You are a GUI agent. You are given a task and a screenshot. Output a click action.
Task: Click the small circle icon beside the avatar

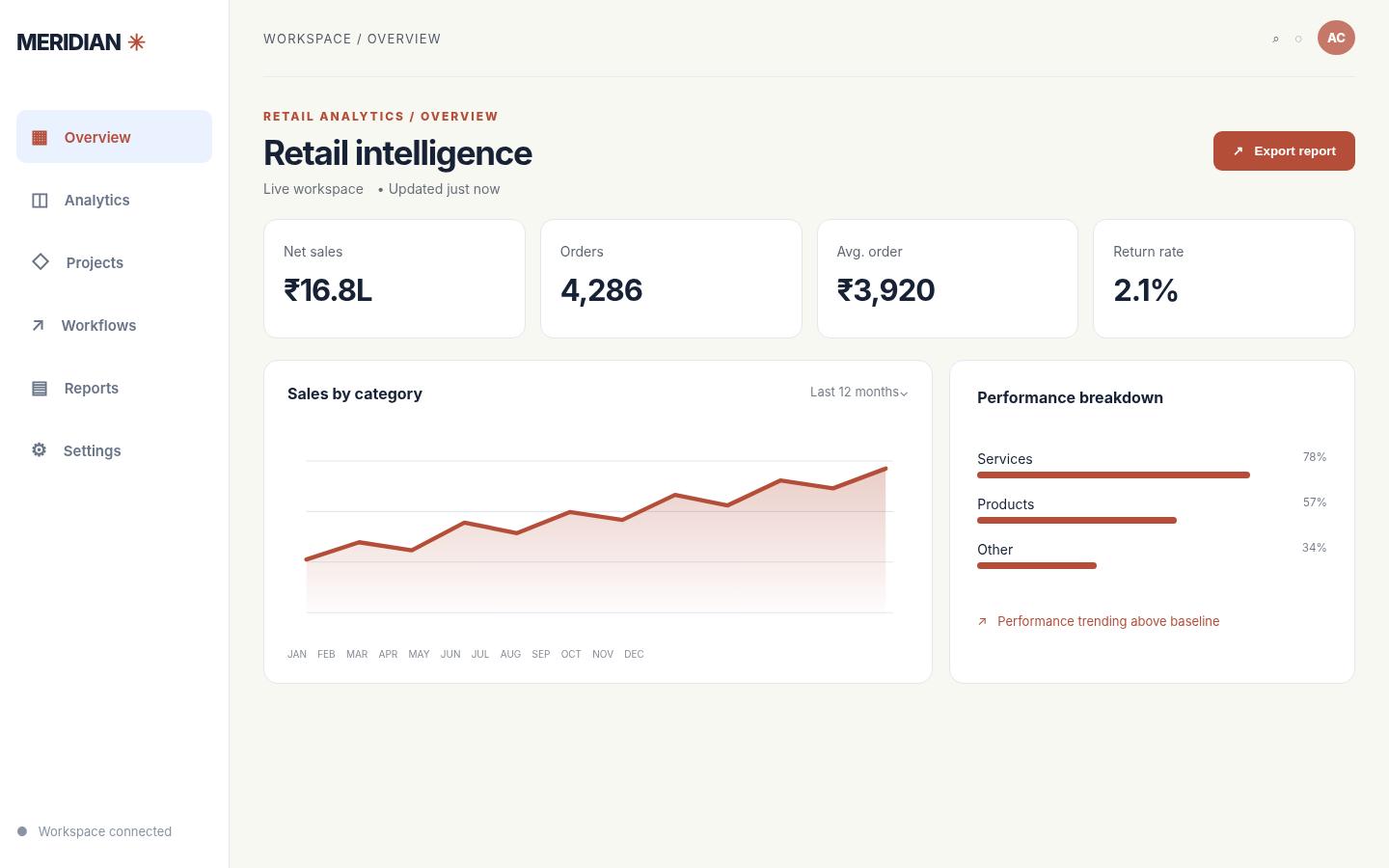(x=1298, y=39)
